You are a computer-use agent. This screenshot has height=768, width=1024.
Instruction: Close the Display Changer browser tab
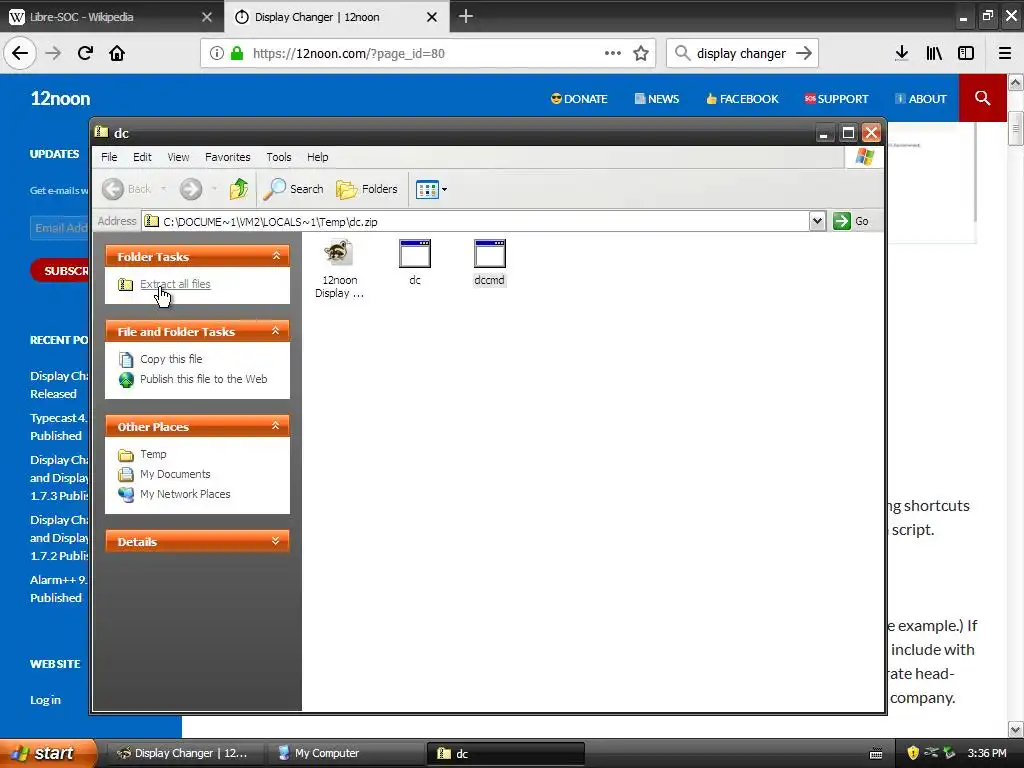(x=432, y=17)
